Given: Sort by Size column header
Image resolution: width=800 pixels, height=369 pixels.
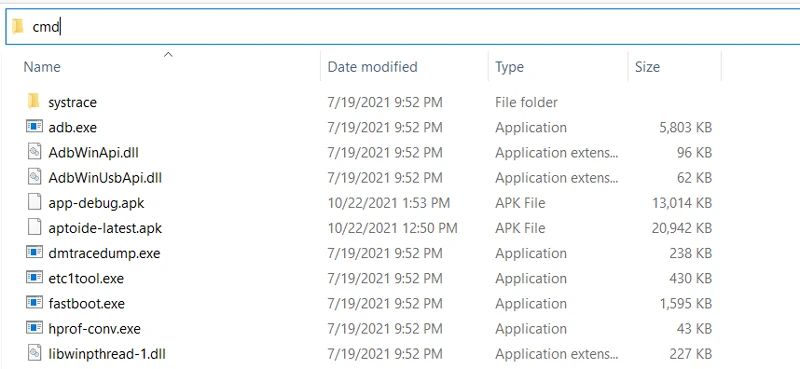Looking at the screenshot, I should [647, 67].
